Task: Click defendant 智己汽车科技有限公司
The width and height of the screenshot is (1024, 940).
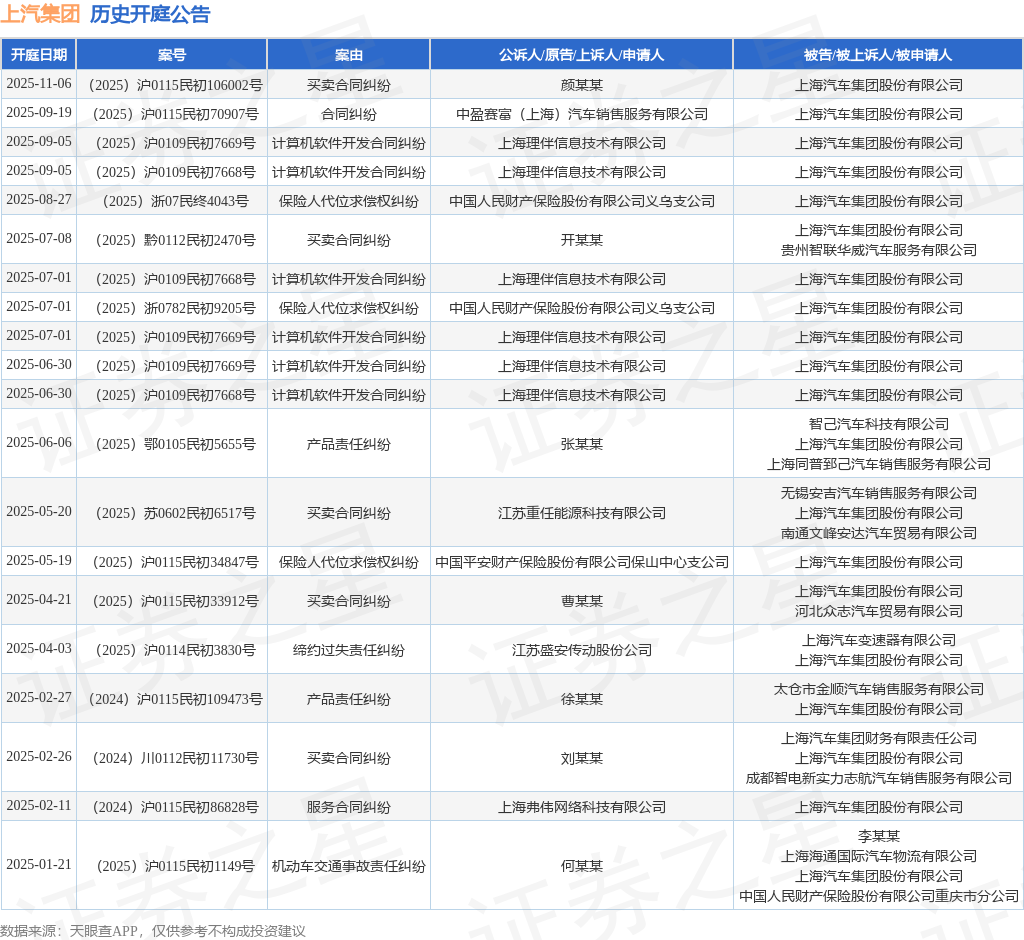Action: click(878, 424)
